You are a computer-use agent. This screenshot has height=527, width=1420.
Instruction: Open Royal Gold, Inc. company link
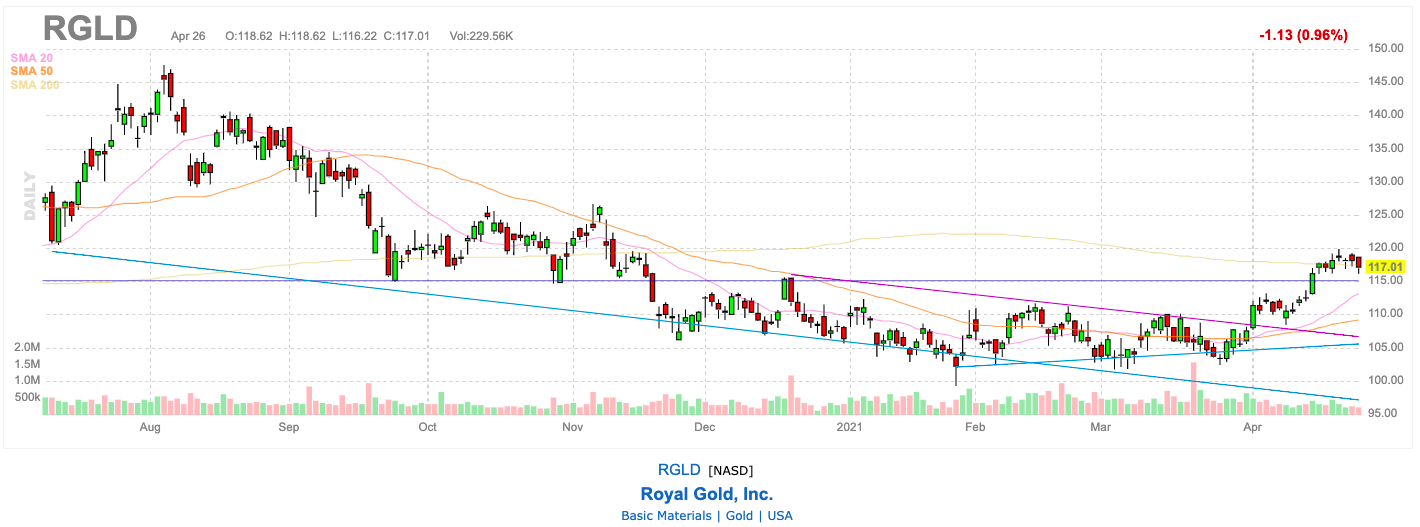(706, 494)
